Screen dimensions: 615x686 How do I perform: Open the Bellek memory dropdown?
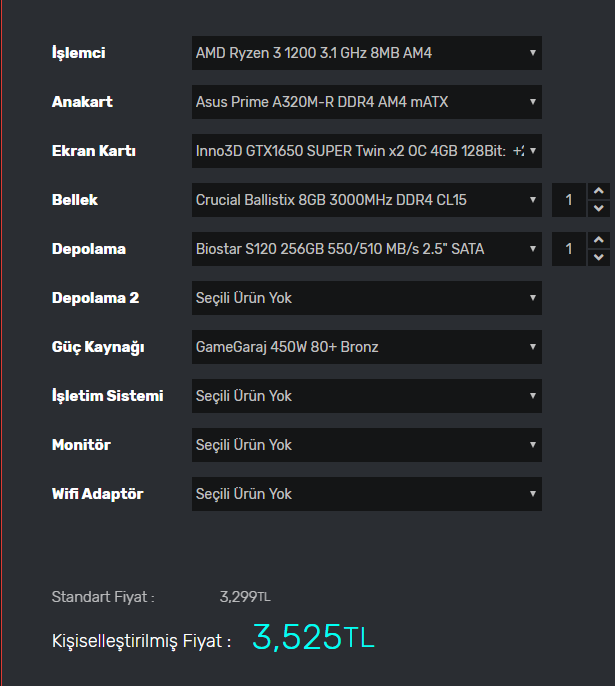367,200
